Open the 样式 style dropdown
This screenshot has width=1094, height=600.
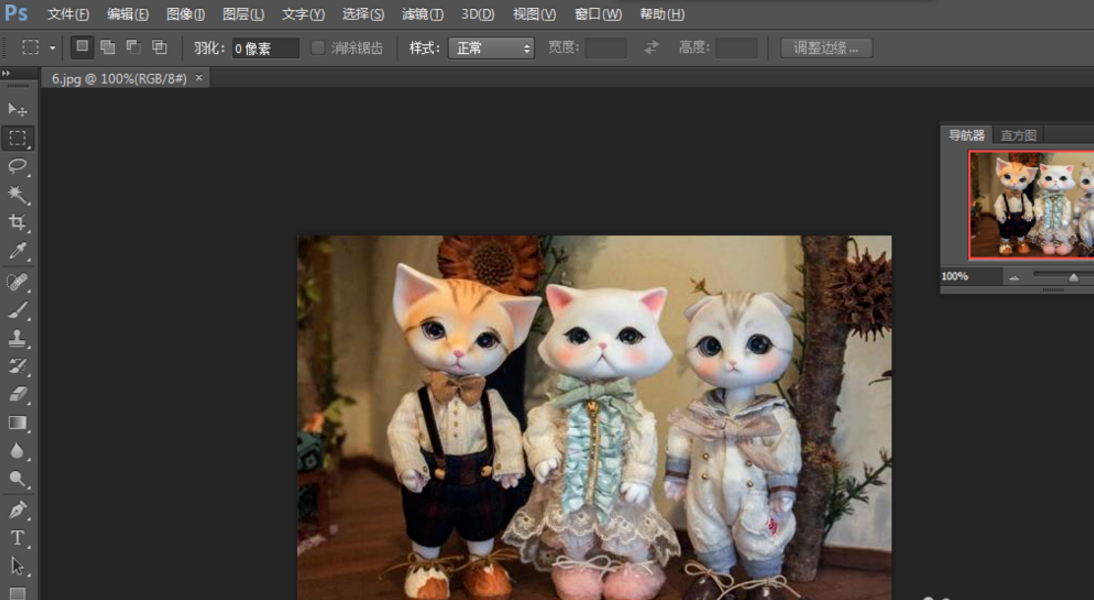[x=491, y=48]
